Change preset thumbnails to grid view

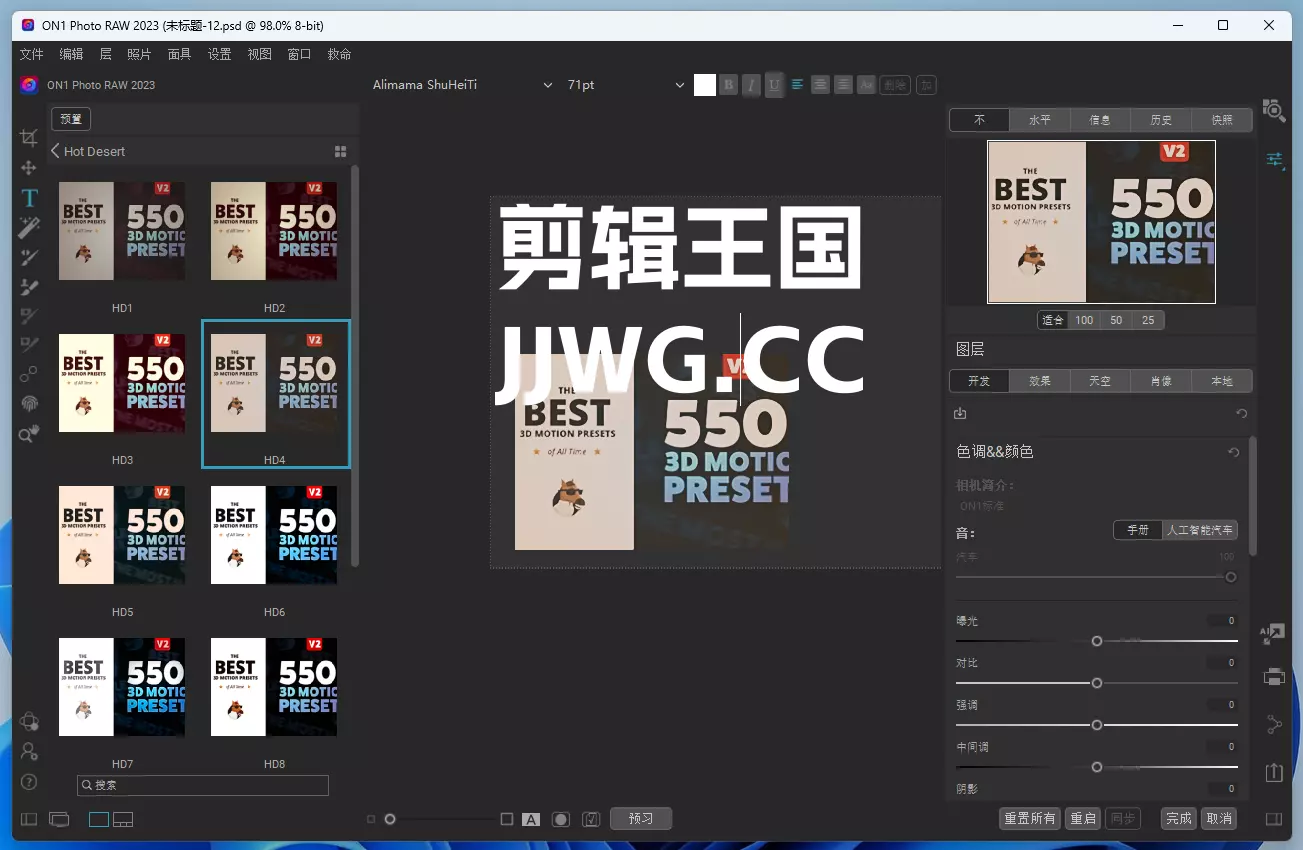pyautogui.click(x=340, y=151)
